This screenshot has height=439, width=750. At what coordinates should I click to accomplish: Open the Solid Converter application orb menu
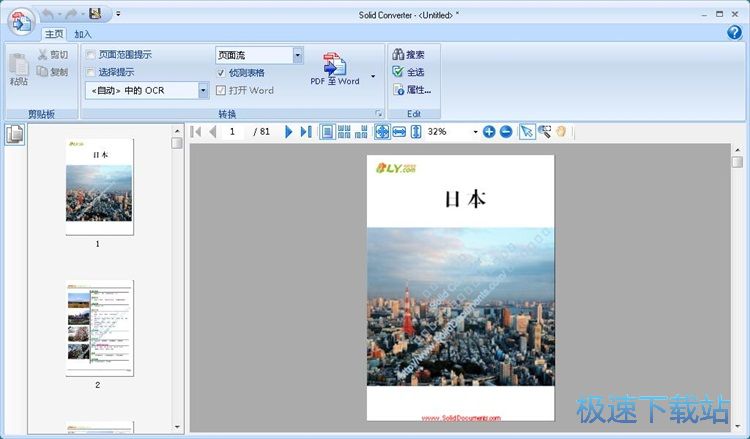tap(22, 22)
